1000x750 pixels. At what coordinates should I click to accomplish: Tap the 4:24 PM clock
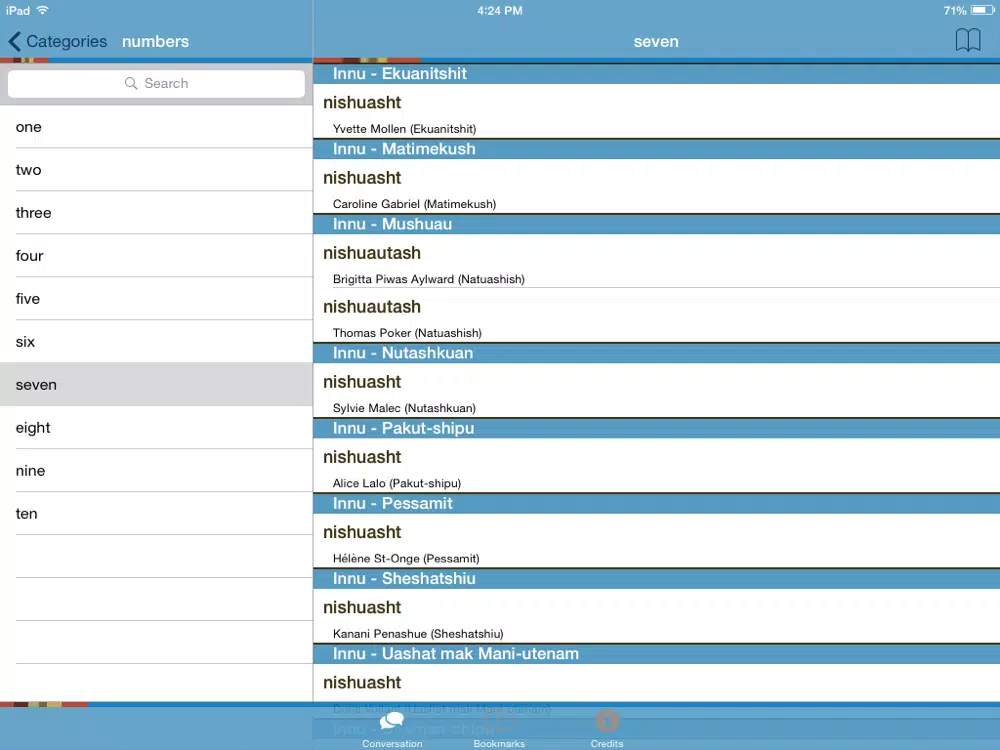tap(500, 10)
